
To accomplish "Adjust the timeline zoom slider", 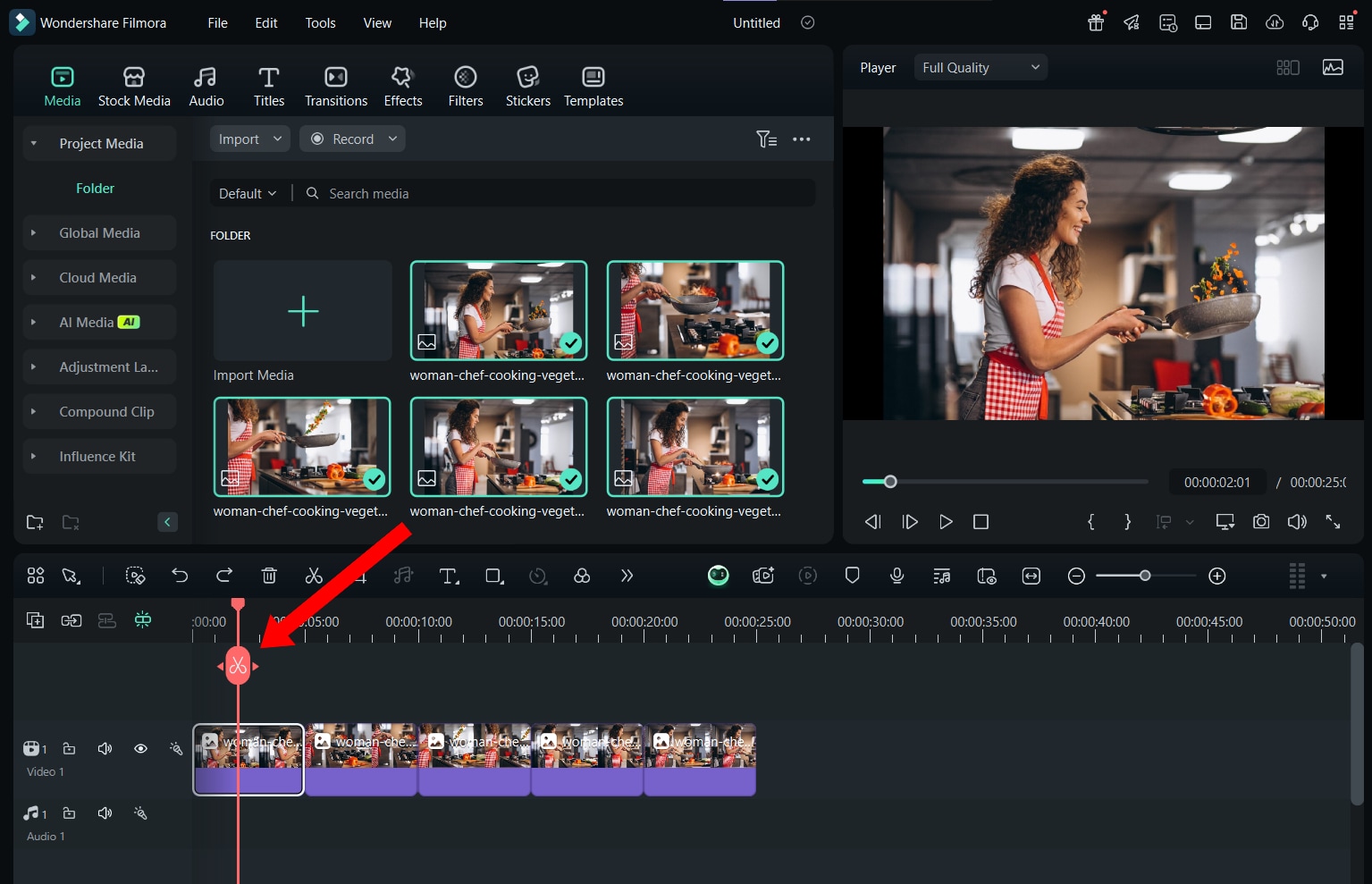I will click(x=1145, y=576).
